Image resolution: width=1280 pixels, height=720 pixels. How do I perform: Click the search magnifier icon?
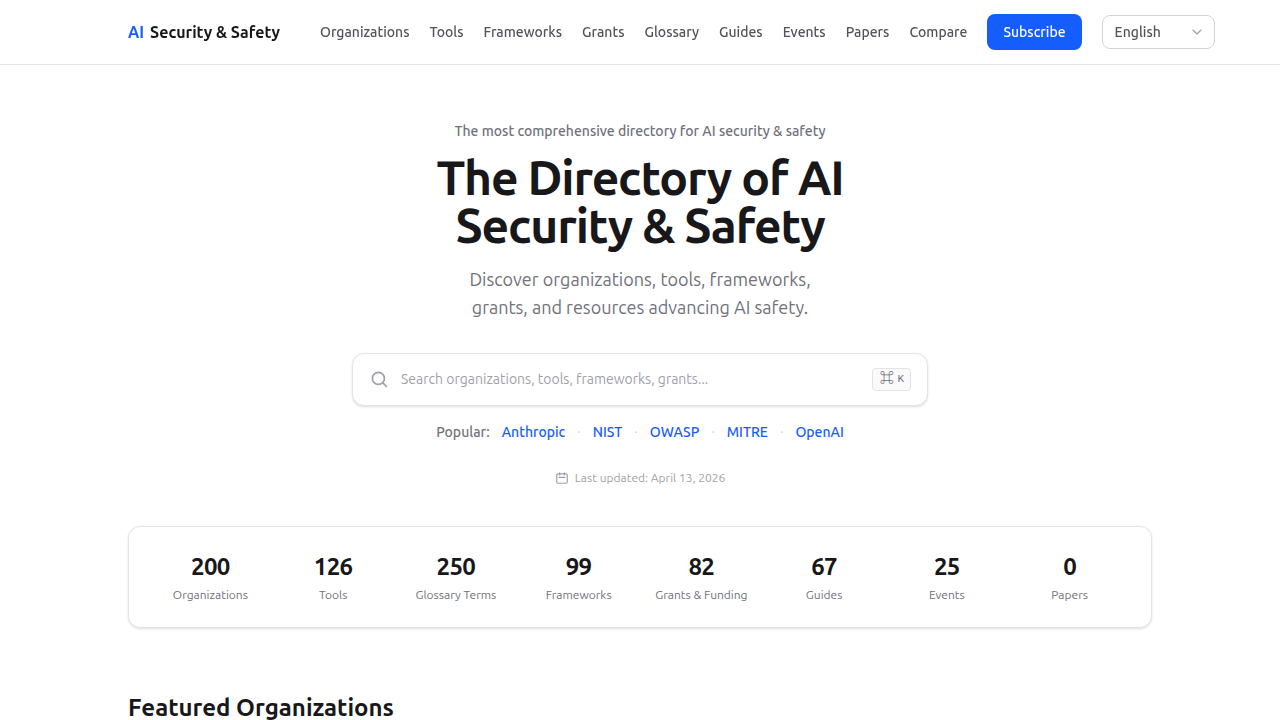(x=379, y=379)
